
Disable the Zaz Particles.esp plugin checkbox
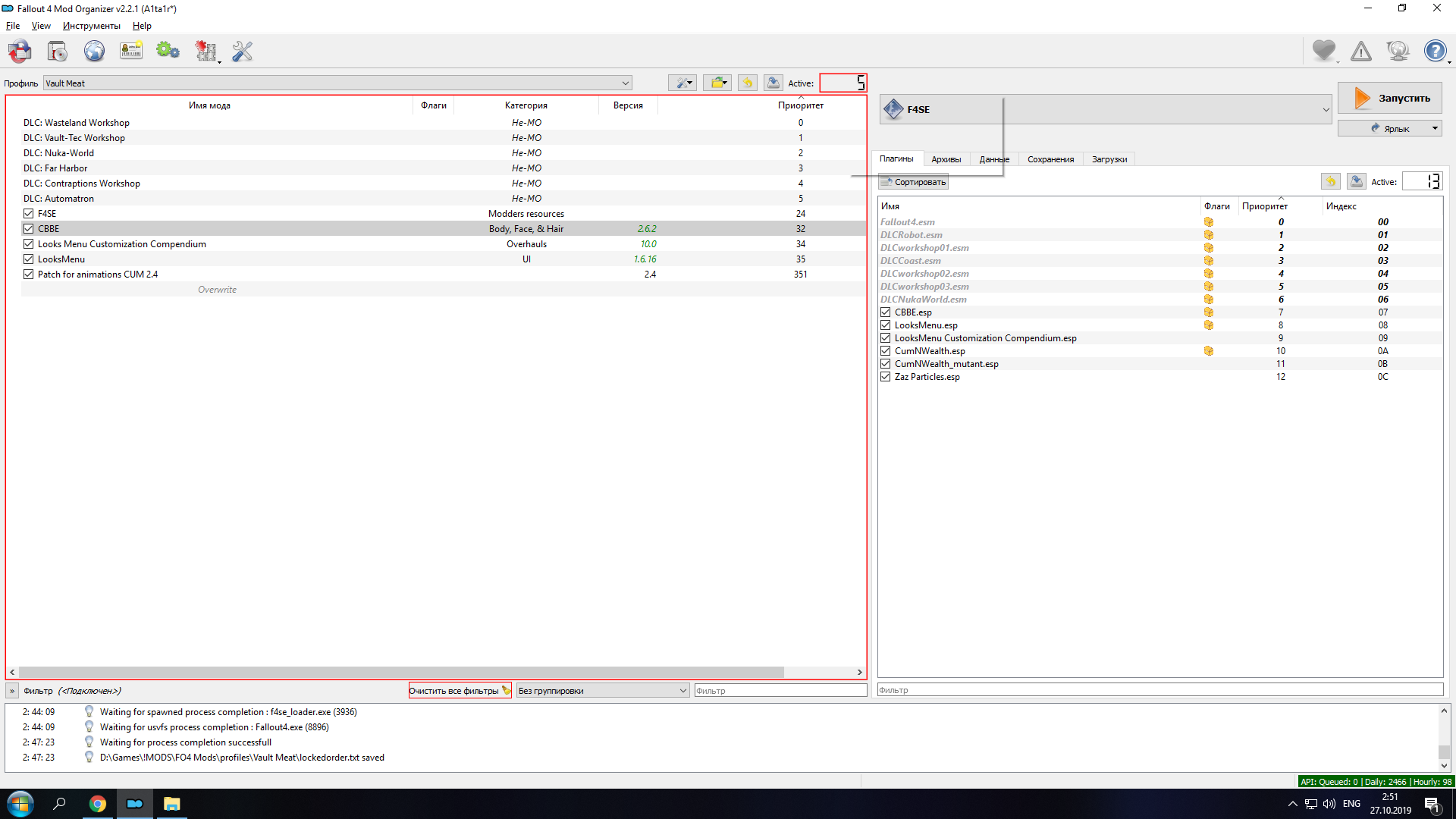point(886,377)
